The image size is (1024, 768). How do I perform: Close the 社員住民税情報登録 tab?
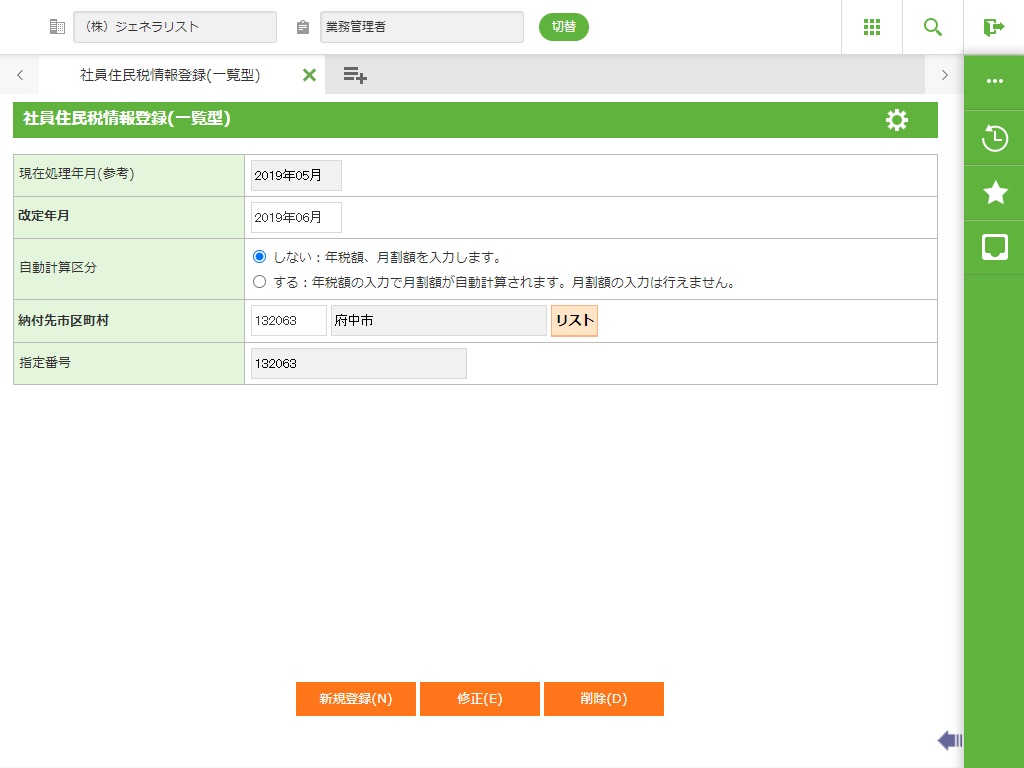tap(309, 75)
